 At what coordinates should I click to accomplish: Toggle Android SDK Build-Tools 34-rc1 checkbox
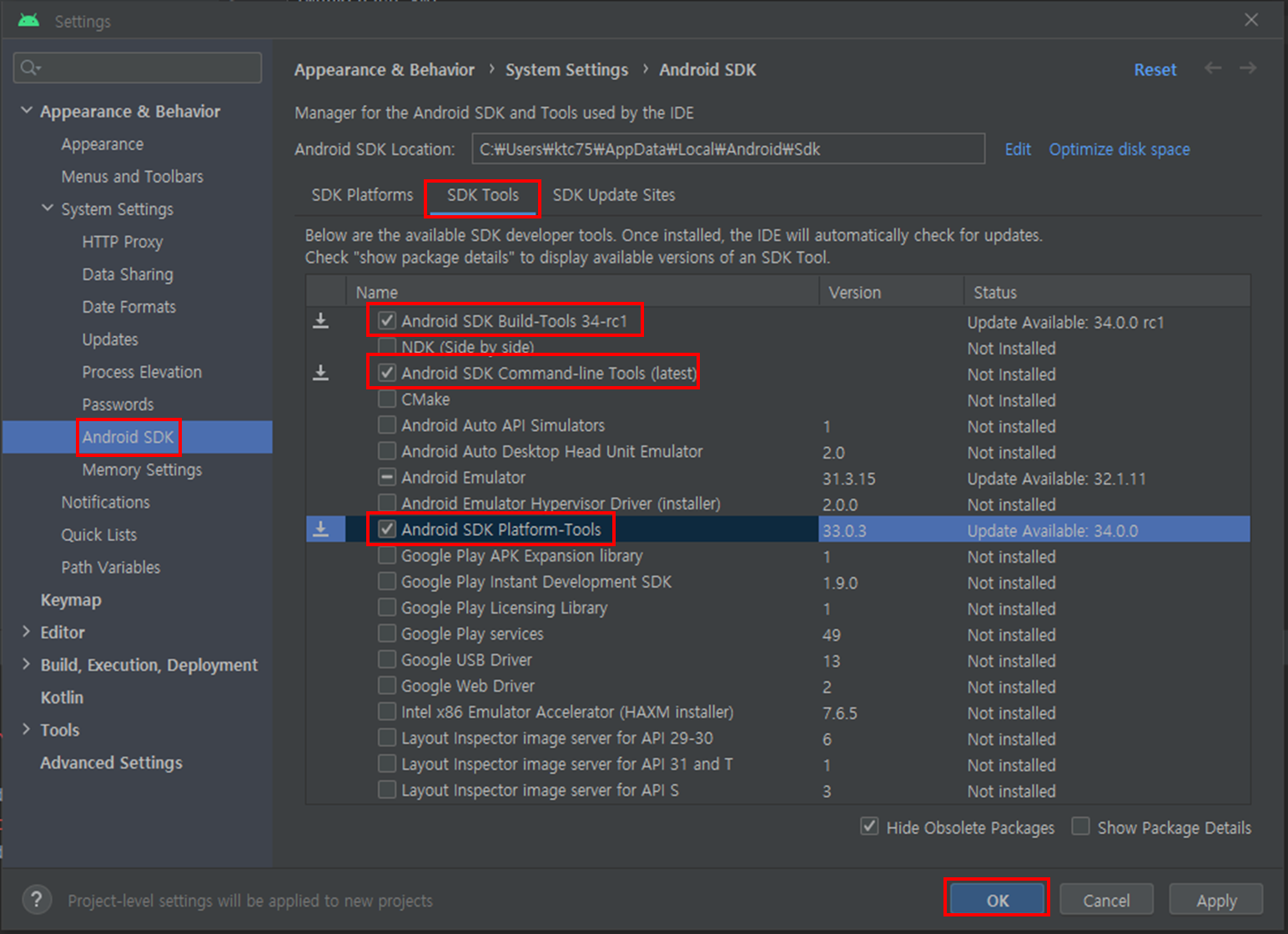coord(387,320)
